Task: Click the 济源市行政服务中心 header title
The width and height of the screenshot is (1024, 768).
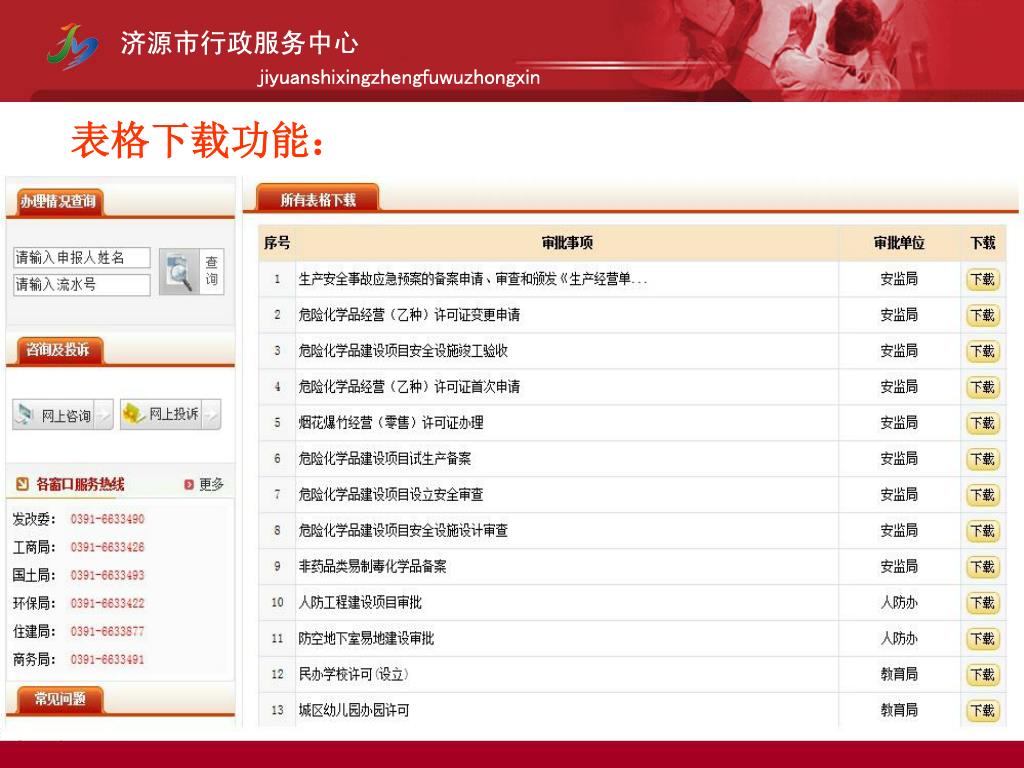Action: (x=240, y=43)
